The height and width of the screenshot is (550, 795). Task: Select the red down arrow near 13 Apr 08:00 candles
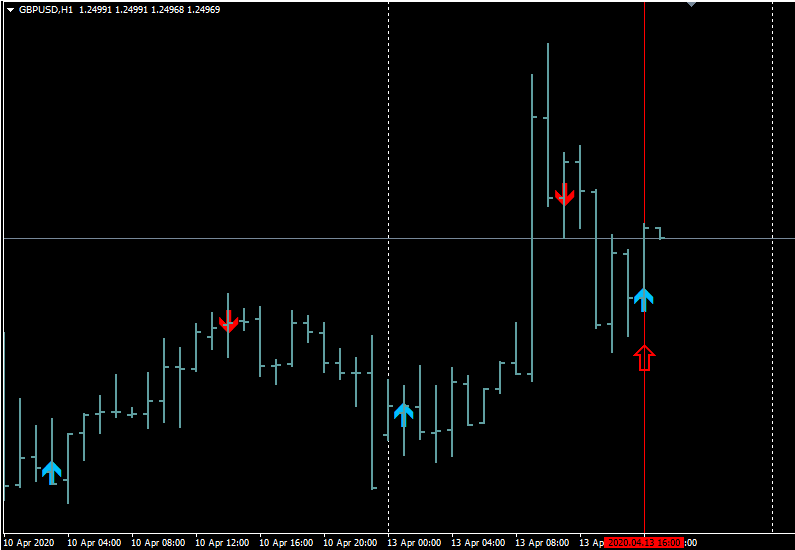[565, 194]
